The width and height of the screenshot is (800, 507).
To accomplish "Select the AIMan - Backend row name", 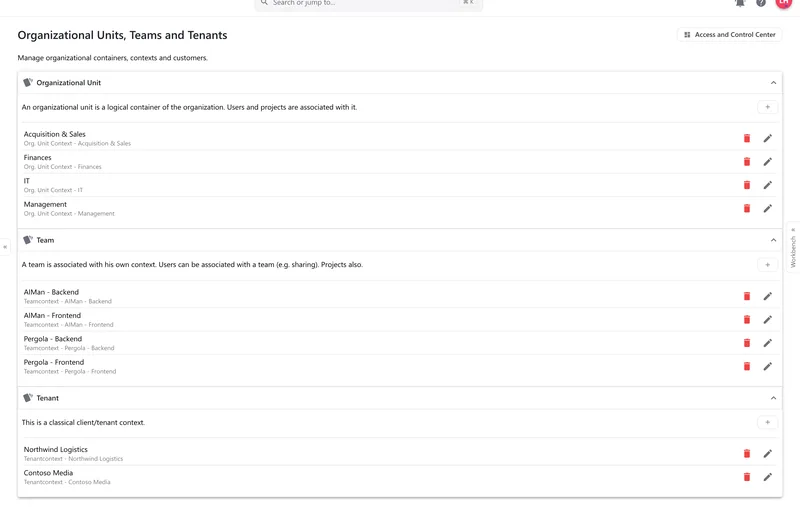I will pos(51,292).
